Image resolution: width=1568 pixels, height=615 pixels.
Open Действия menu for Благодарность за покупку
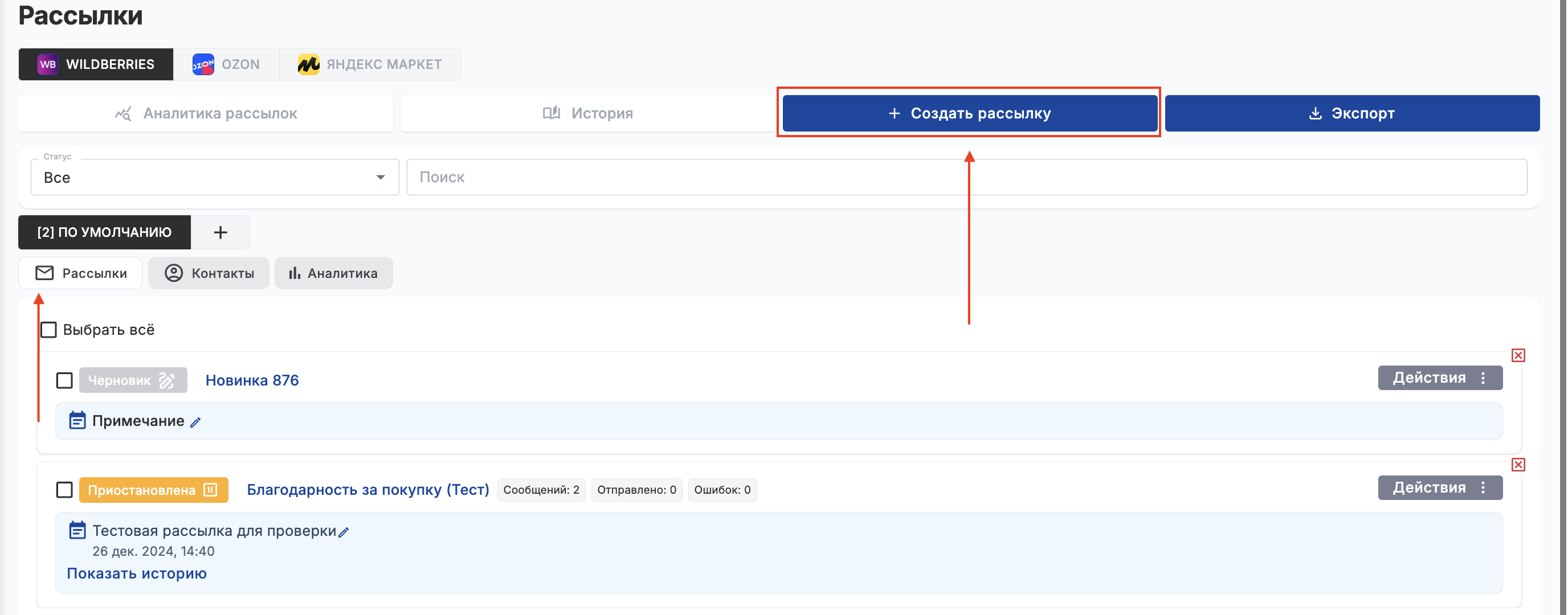coord(1440,487)
